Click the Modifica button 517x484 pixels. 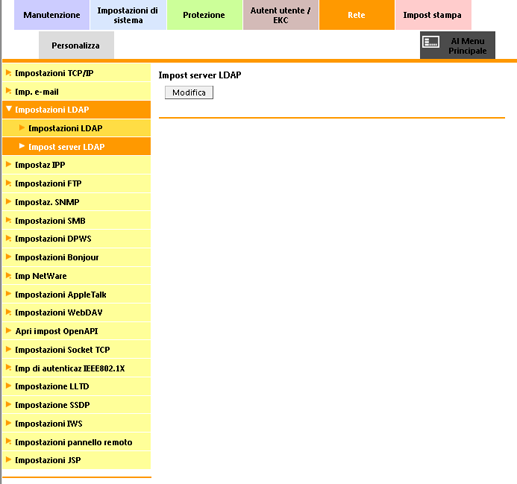[x=189, y=92]
